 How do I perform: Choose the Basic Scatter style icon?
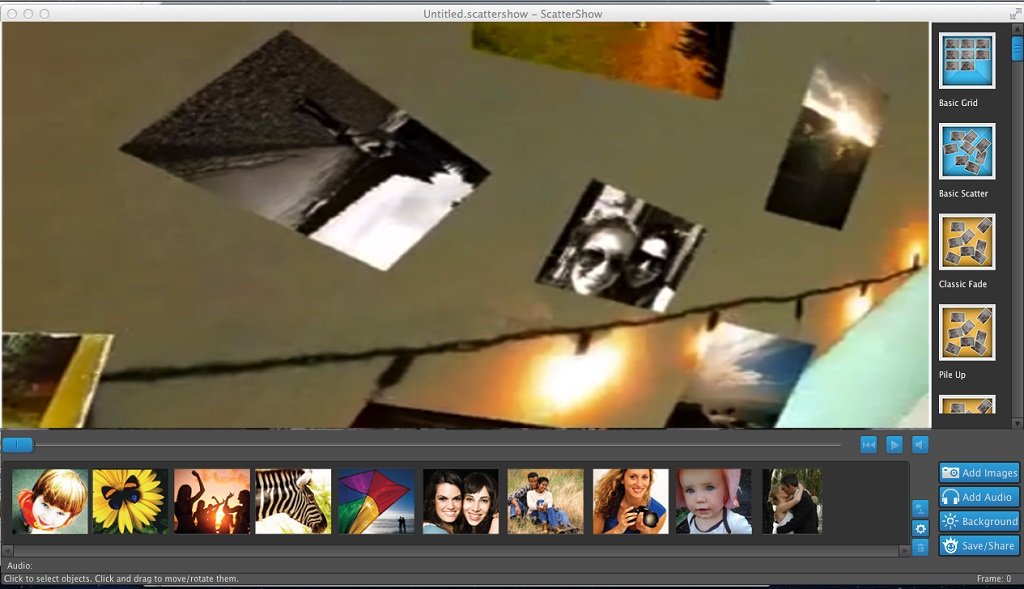point(966,151)
